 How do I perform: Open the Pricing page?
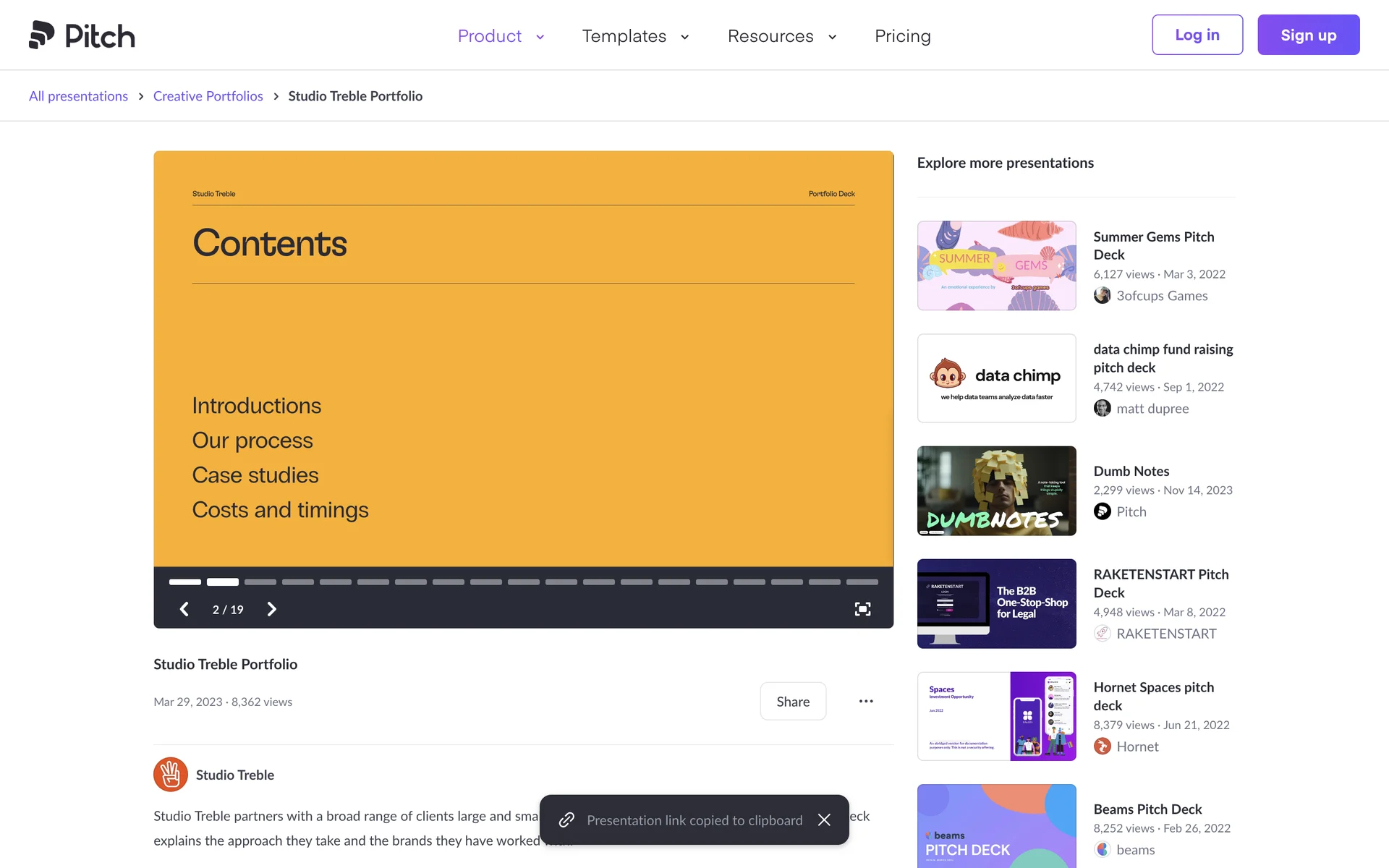902,36
